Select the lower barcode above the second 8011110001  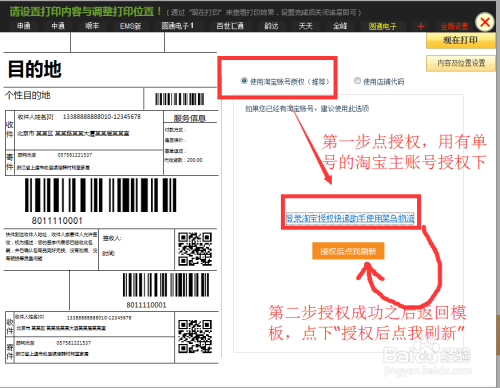[166, 285]
